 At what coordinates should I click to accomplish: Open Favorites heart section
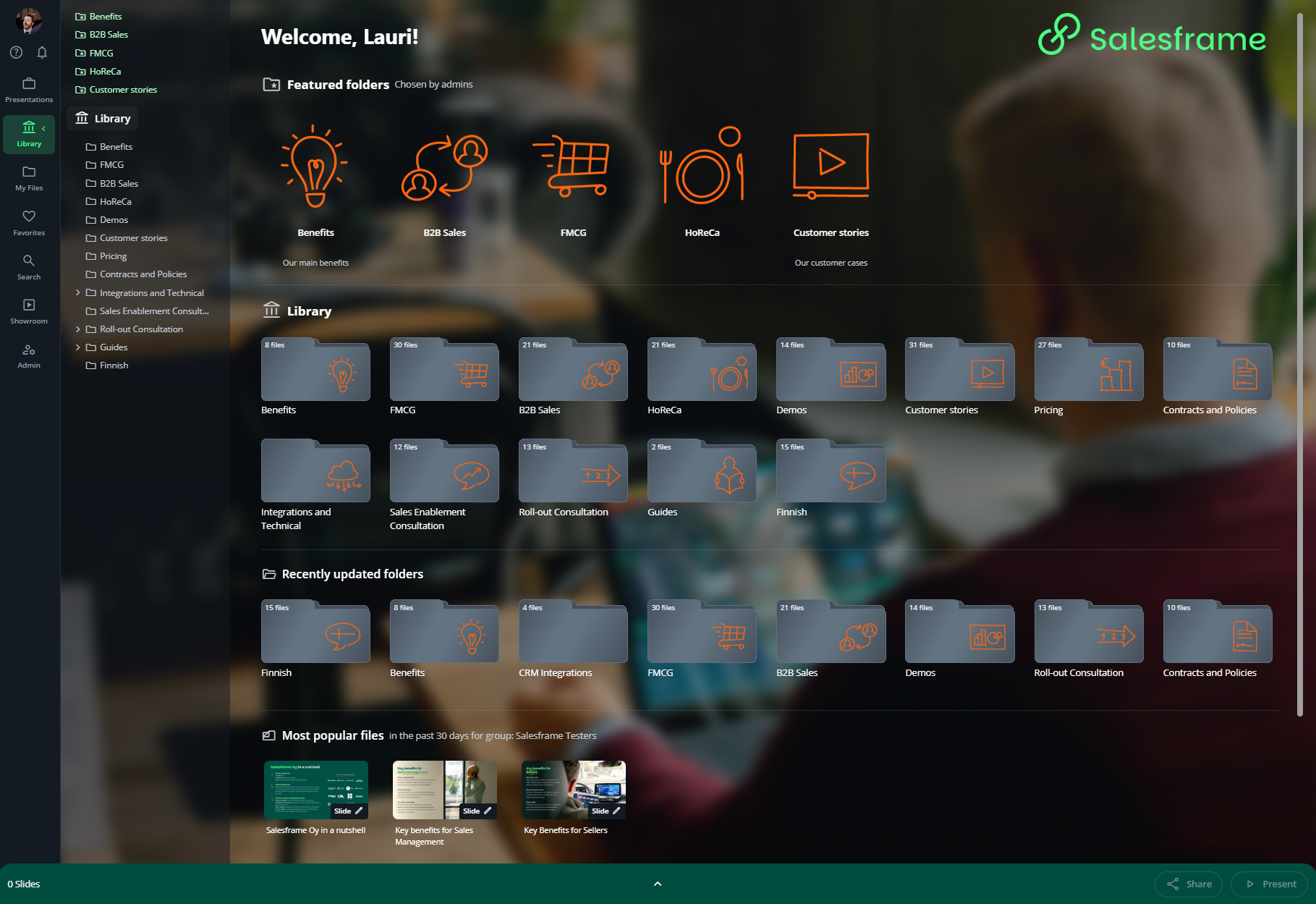click(29, 223)
